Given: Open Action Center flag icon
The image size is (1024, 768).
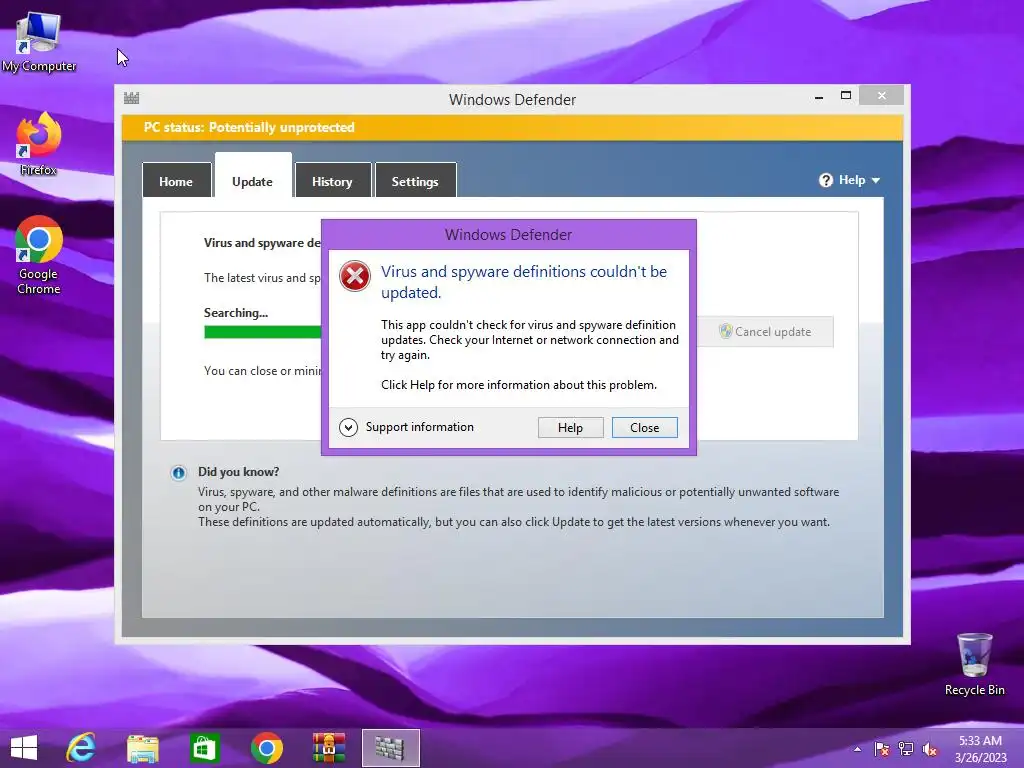Looking at the screenshot, I should tap(882, 749).
